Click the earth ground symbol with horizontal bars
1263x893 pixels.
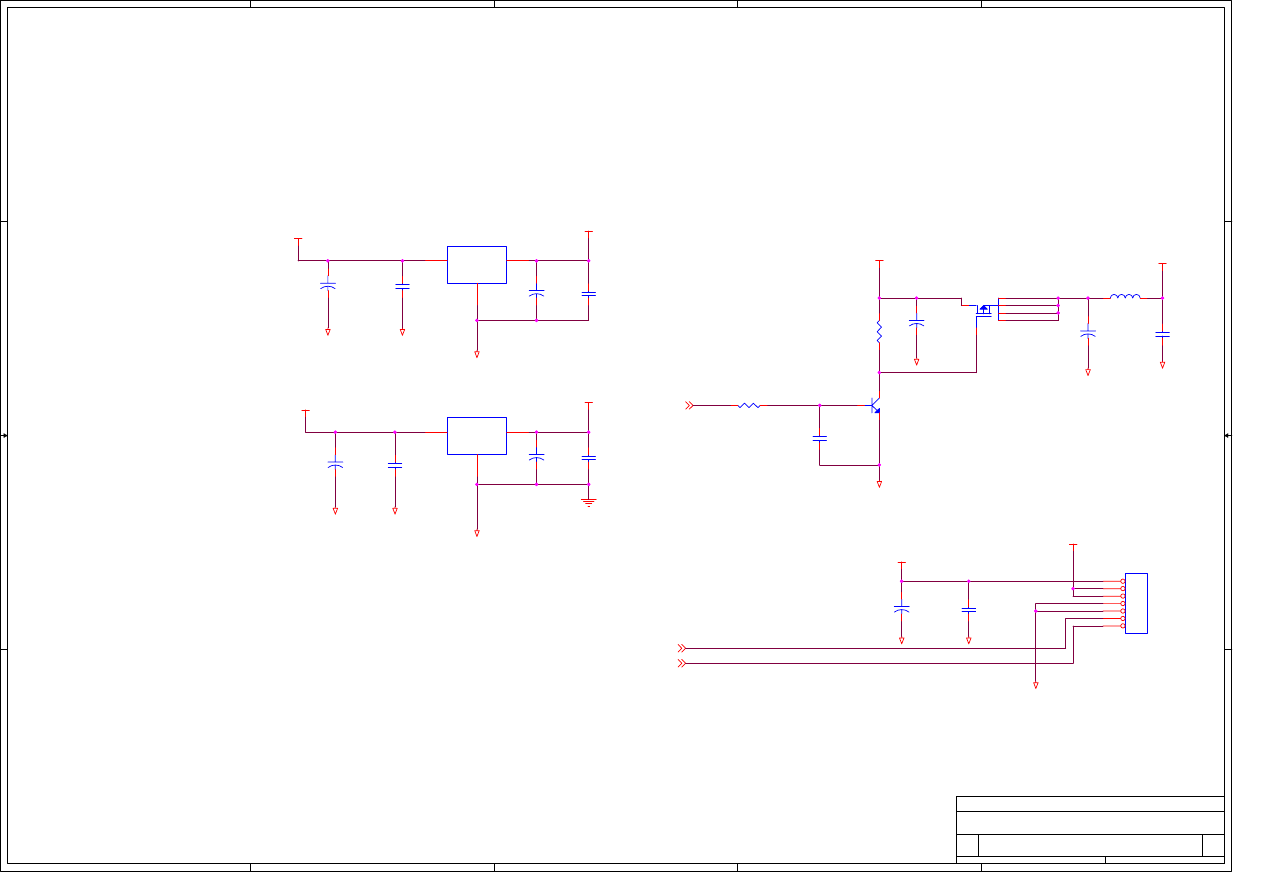589,502
